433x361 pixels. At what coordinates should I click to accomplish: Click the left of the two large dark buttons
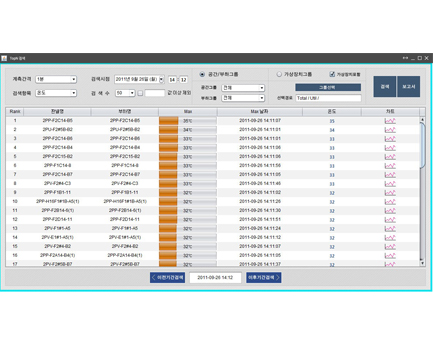click(385, 87)
